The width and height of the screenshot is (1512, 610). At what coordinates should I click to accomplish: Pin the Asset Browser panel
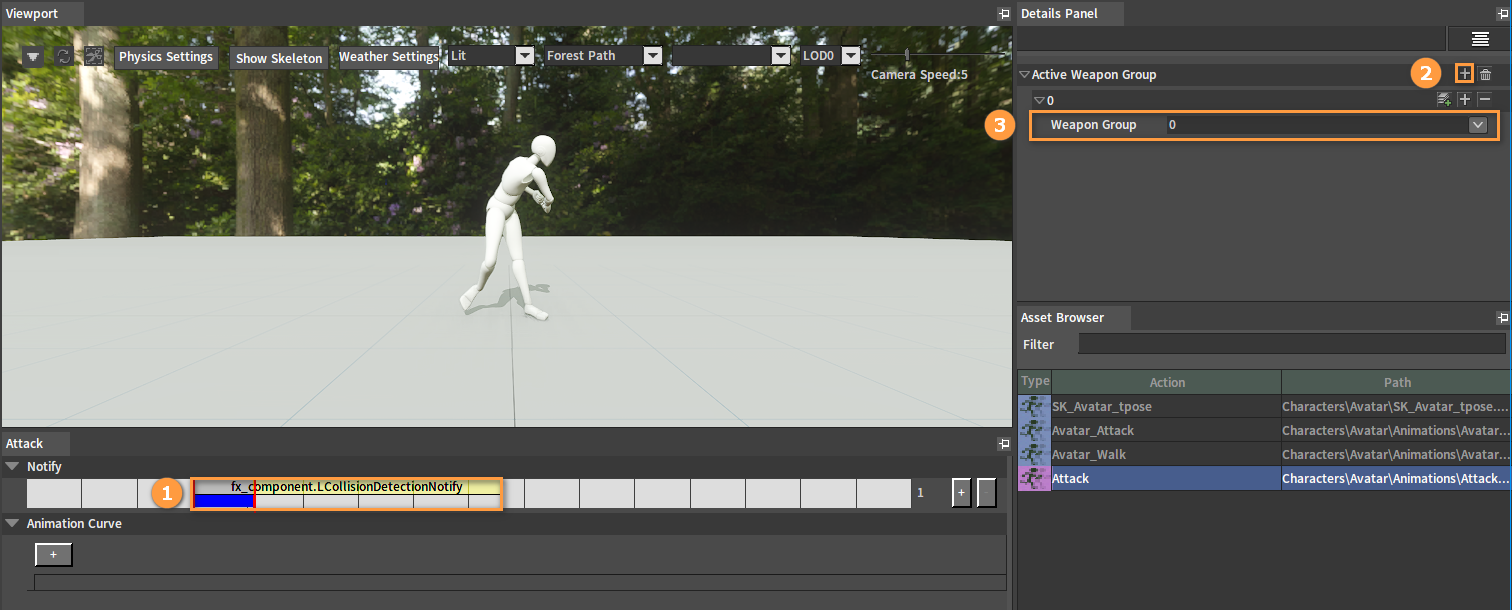1502,318
